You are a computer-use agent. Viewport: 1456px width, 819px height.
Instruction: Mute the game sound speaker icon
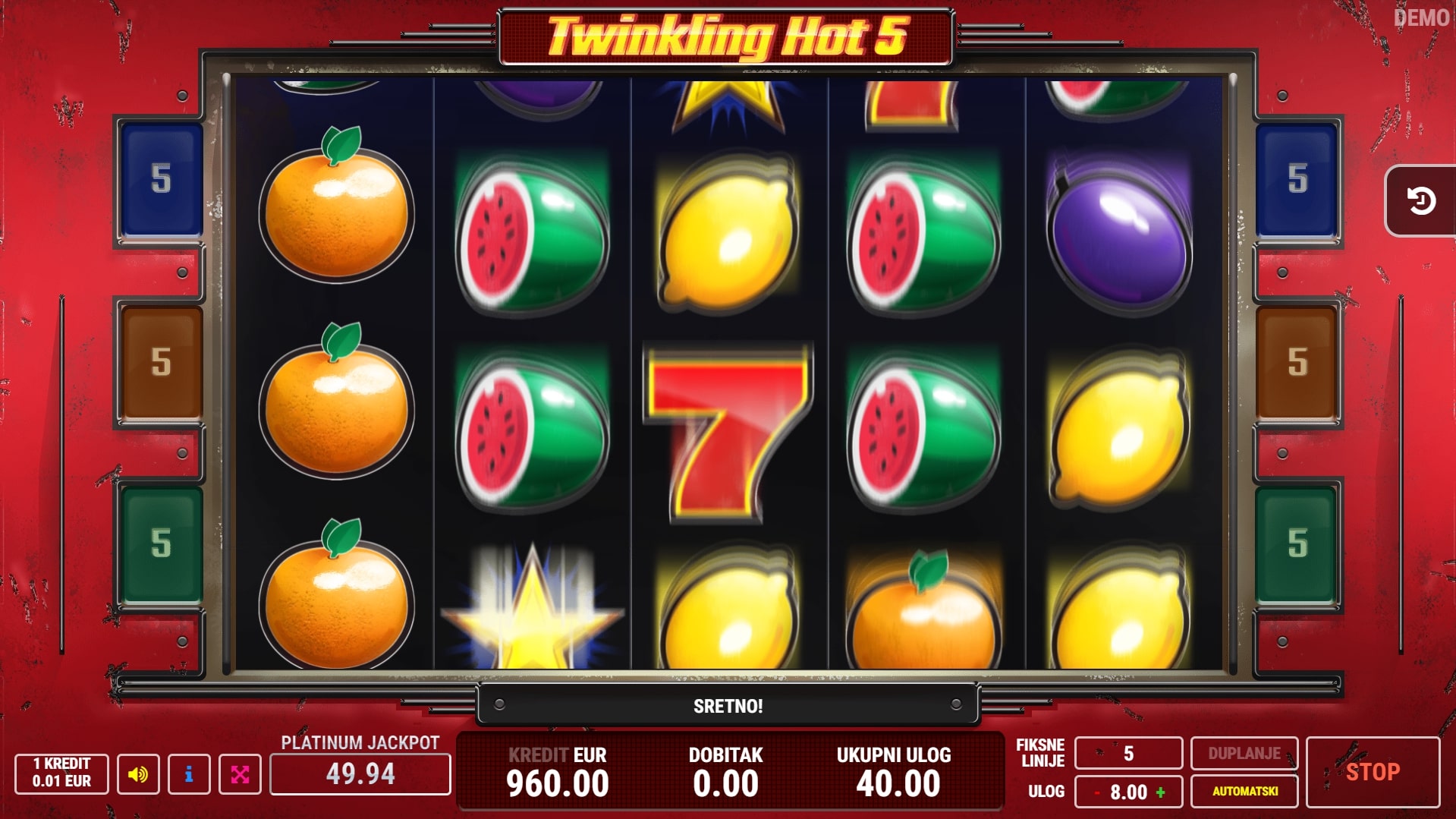138,774
